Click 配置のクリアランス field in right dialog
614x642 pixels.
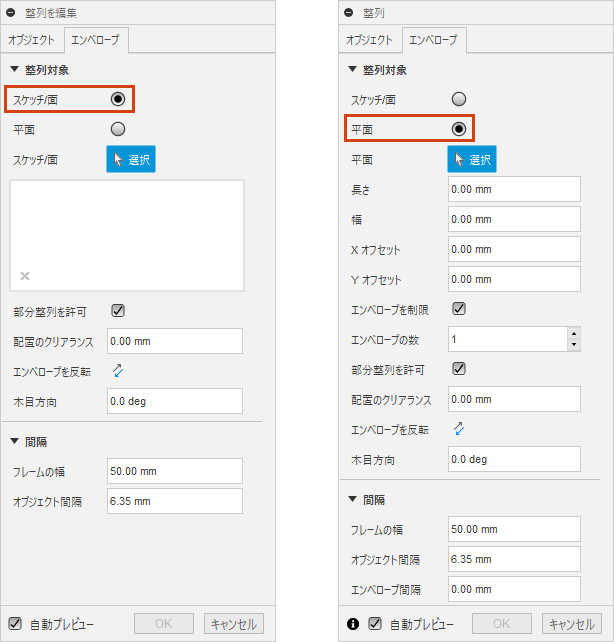coord(514,399)
